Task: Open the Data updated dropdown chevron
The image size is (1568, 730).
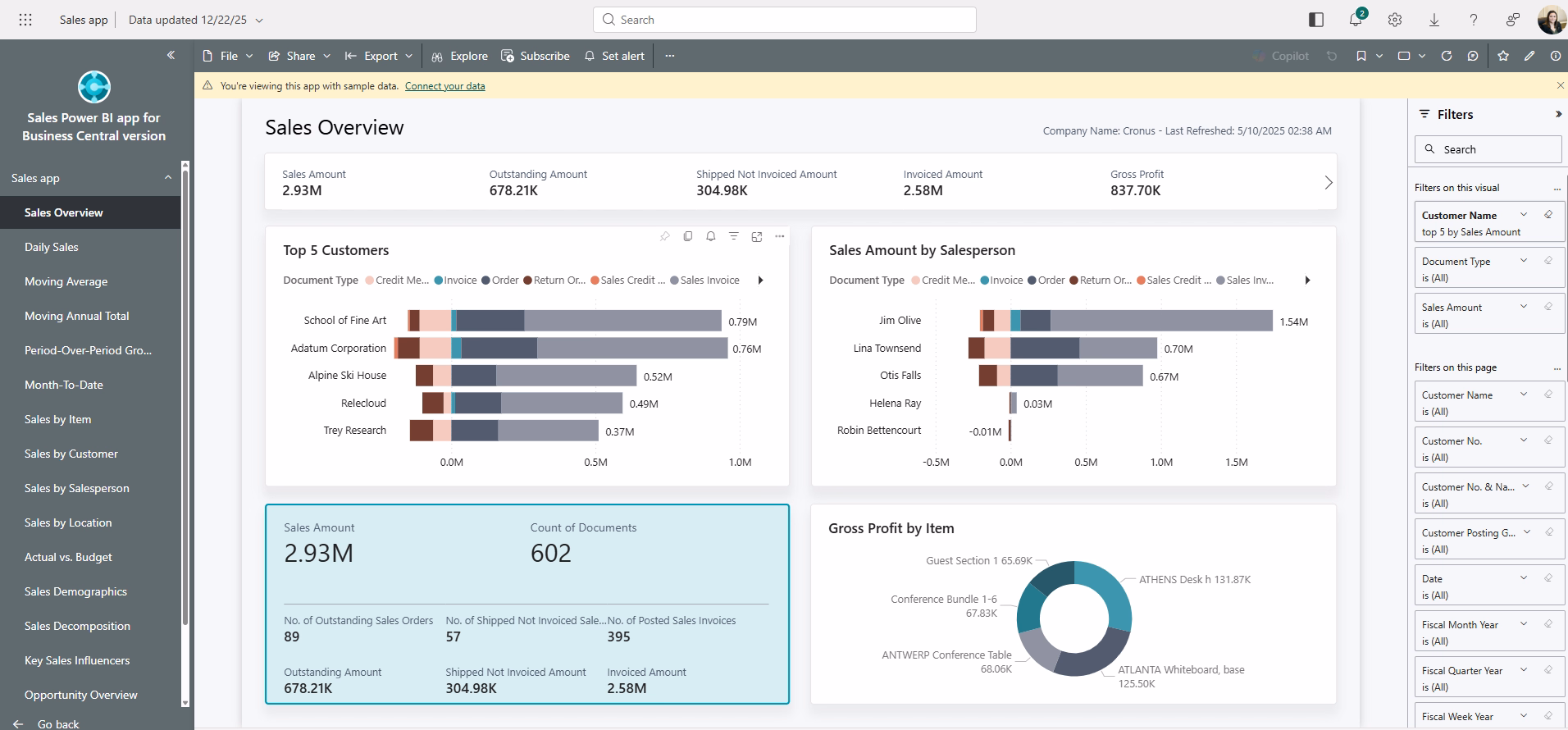Action: tap(259, 20)
